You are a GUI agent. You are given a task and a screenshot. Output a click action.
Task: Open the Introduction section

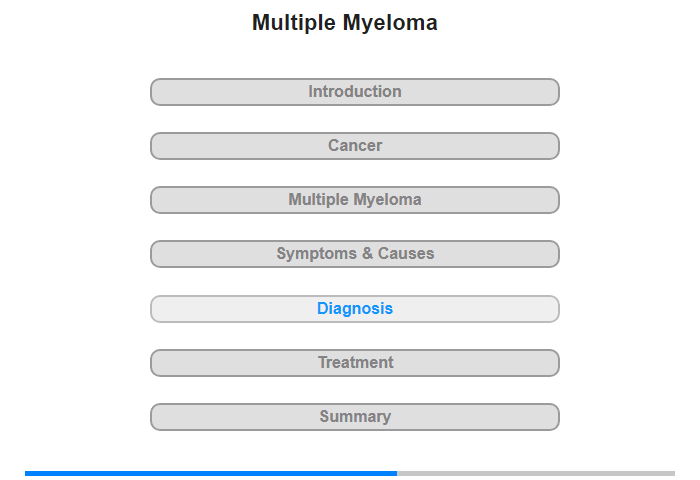pos(355,92)
